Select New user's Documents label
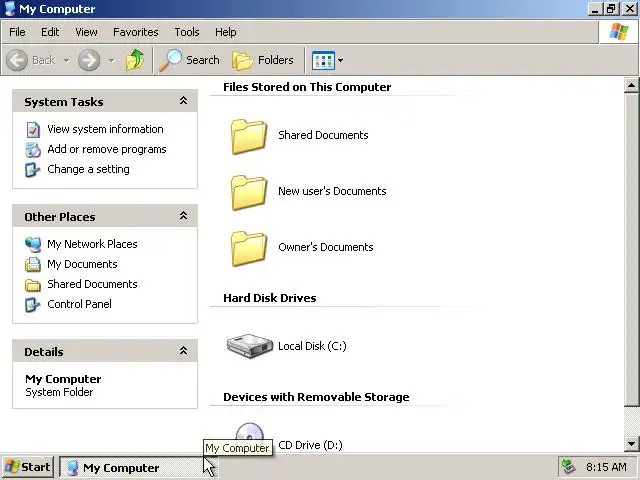The image size is (640, 480). 332,191
